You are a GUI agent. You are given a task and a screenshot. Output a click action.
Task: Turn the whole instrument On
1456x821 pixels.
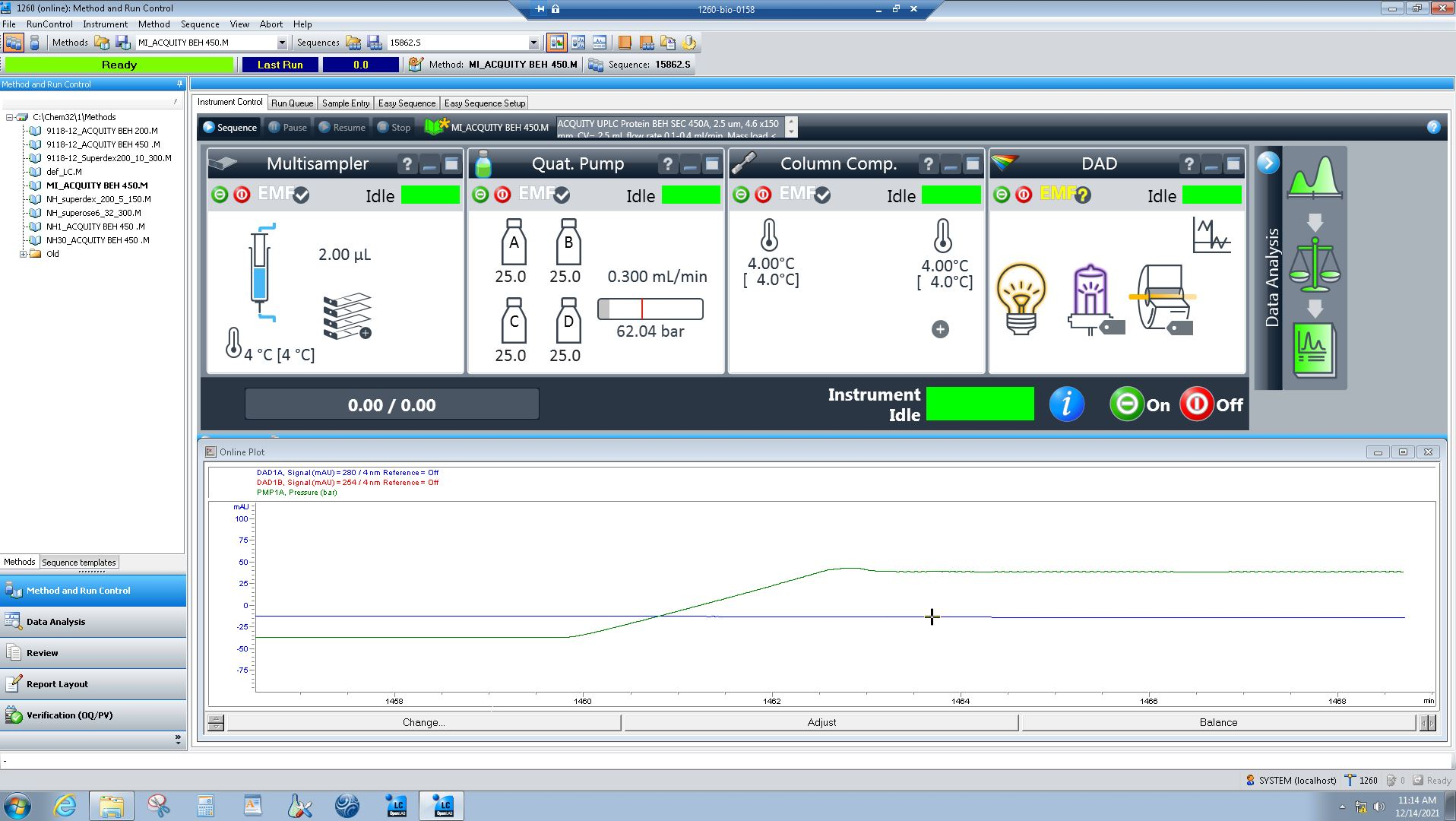pyautogui.click(x=1127, y=404)
